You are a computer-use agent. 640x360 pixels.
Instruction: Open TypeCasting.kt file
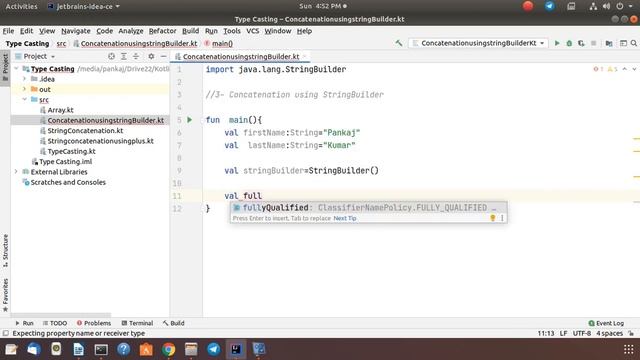point(71,151)
